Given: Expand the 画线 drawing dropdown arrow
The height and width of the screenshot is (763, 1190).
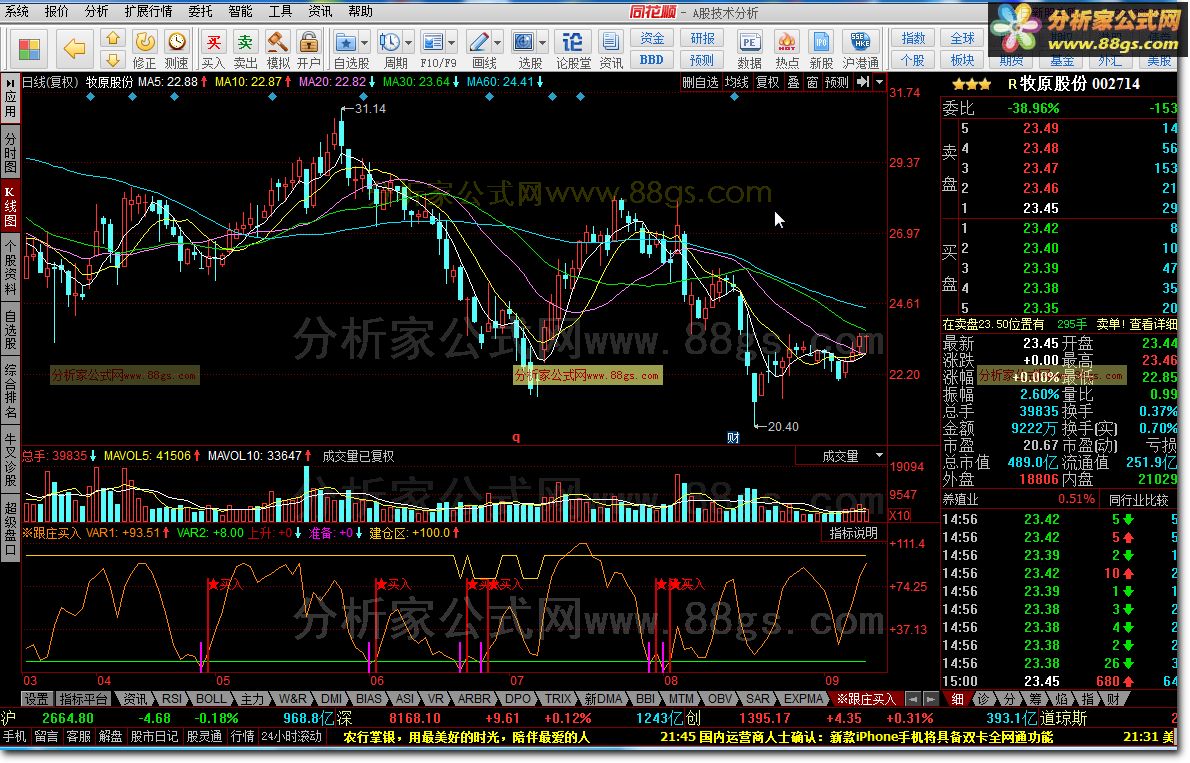Looking at the screenshot, I should [x=498, y=43].
